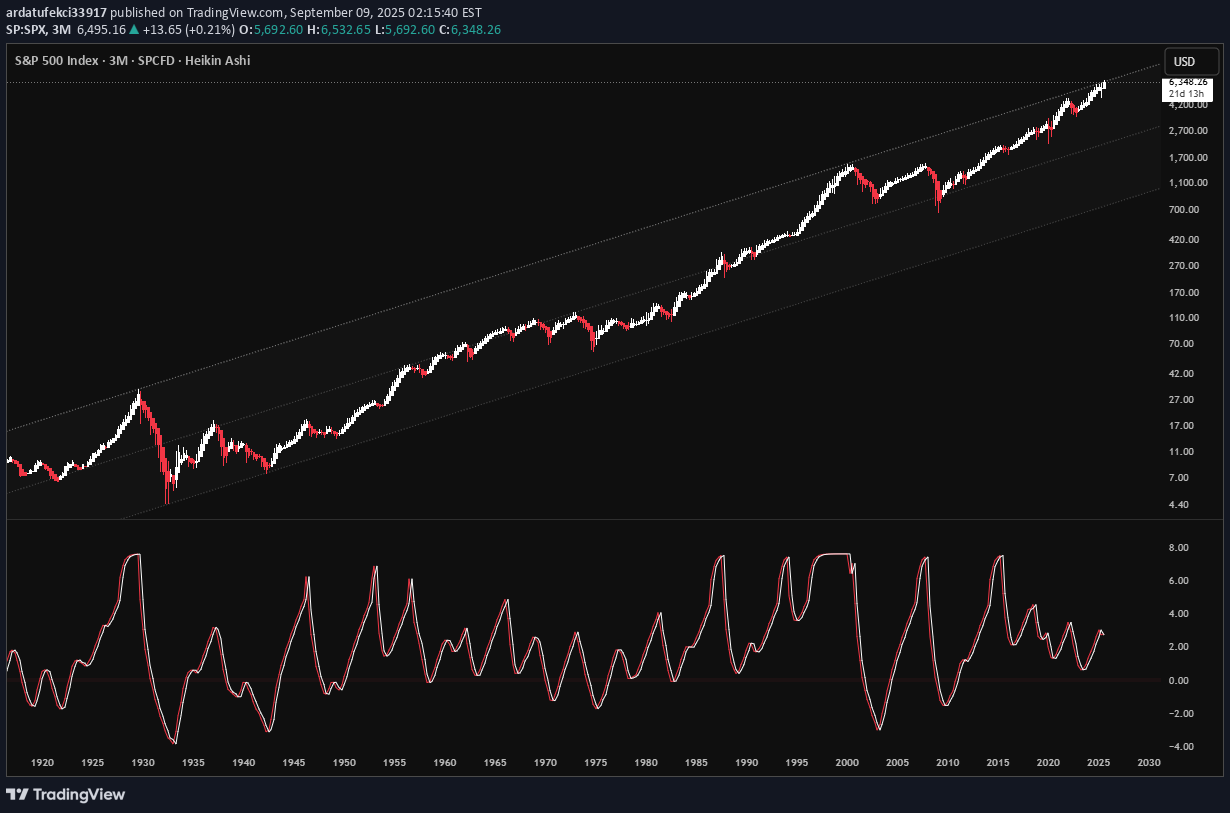Image resolution: width=1230 pixels, height=813 pixels.
Task: Click the 2030 year on time axis
Action: pyautogui.click(x=1149, y=763)
